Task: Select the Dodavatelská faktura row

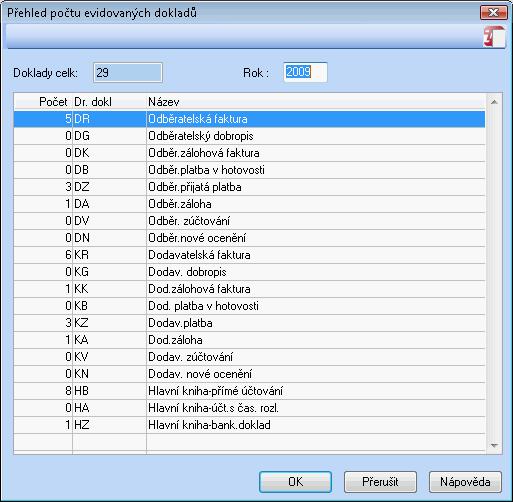Action: pos(249,255)
